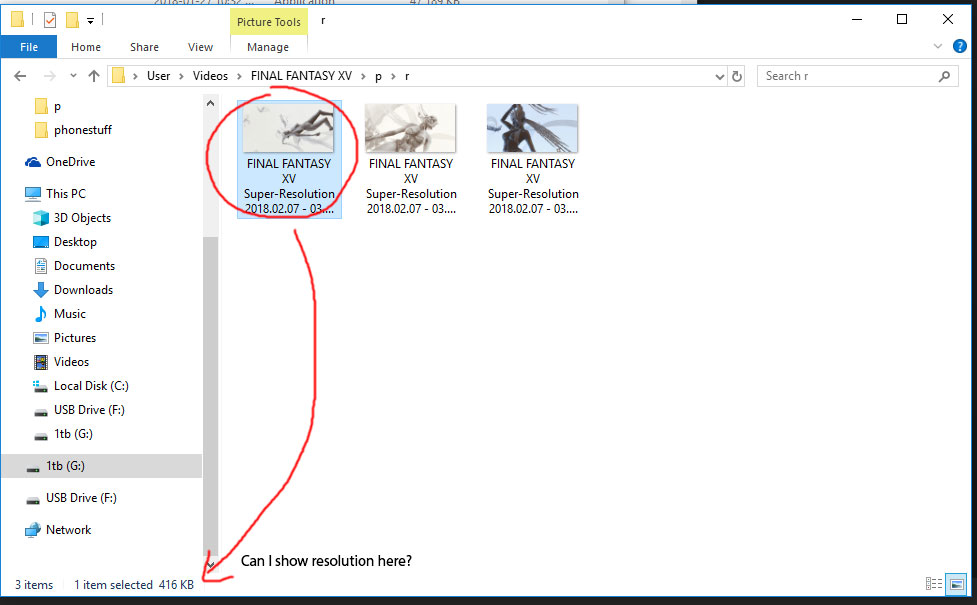This screenshot has height=605, width=977.
Task: Select This PC in the navigation pane
Action: (x=65, y=194)
